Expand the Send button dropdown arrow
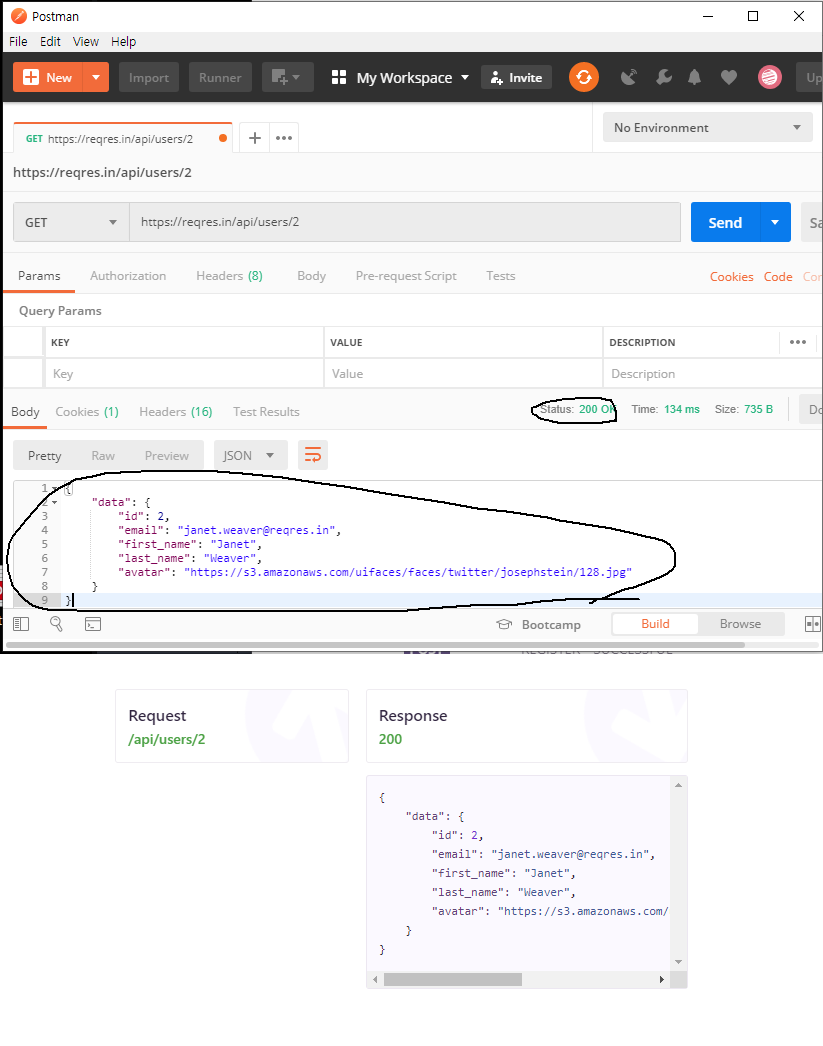 click(775, 222)
